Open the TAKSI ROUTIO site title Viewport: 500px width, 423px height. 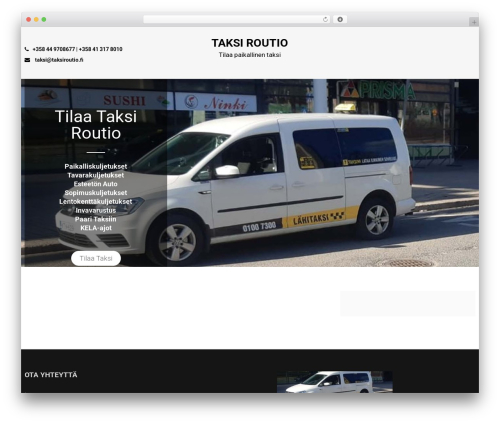pos(250,43)
